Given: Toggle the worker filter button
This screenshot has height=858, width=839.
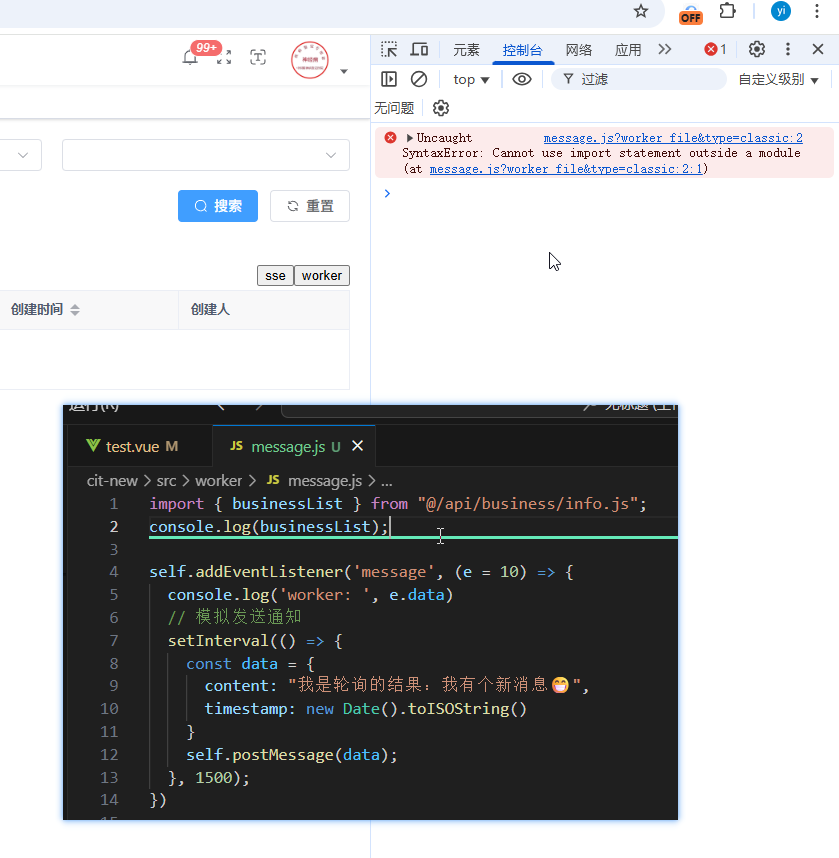Looking at the screenshot, I should pos(321,275).
